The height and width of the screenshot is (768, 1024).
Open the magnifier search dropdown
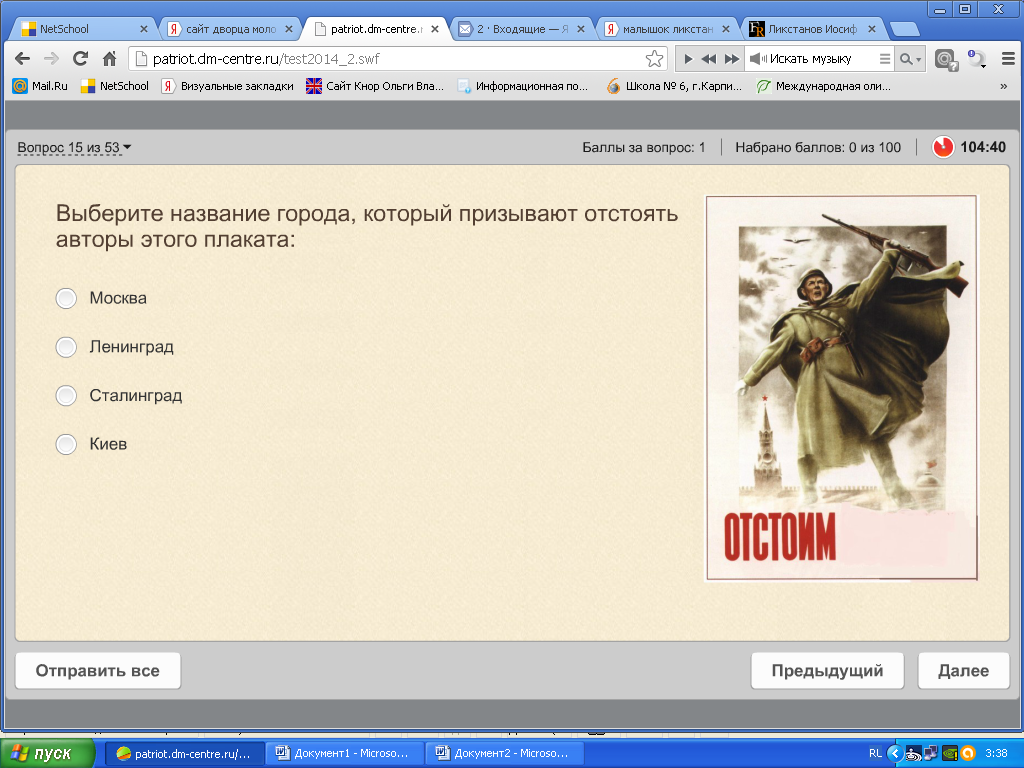(910, 59)
